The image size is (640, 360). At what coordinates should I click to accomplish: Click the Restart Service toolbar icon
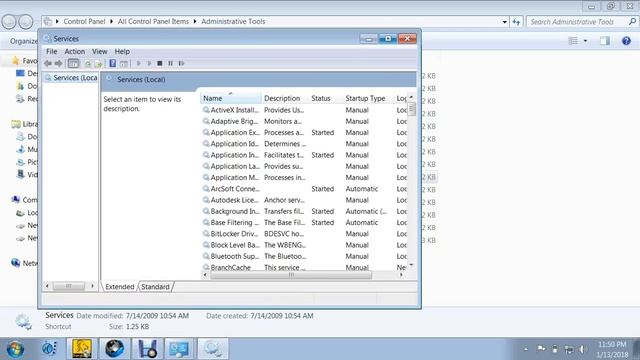point(182,63)
